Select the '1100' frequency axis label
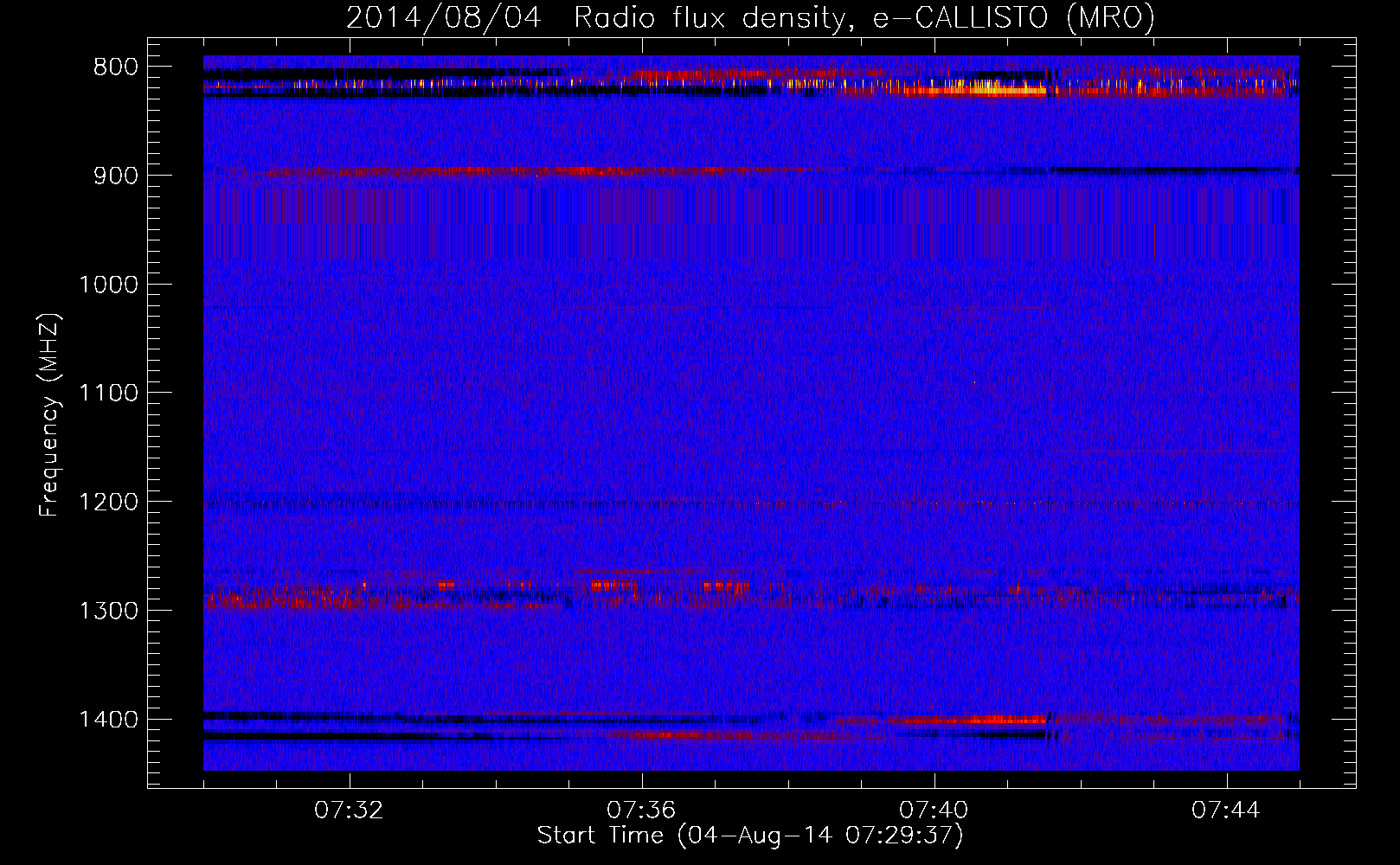 (x=108, y=394)
